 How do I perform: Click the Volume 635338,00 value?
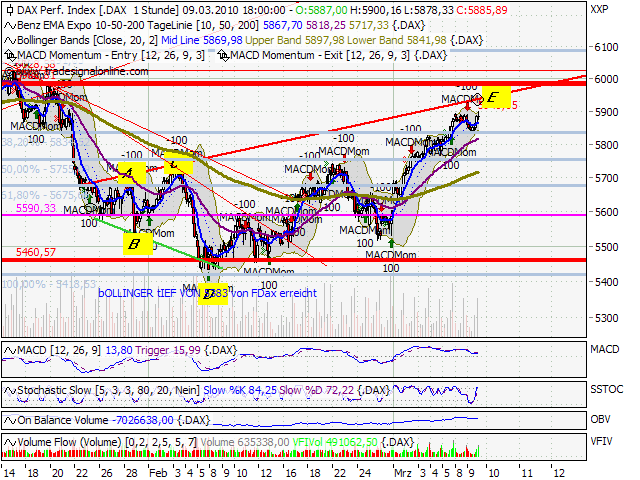pos(244,442)
